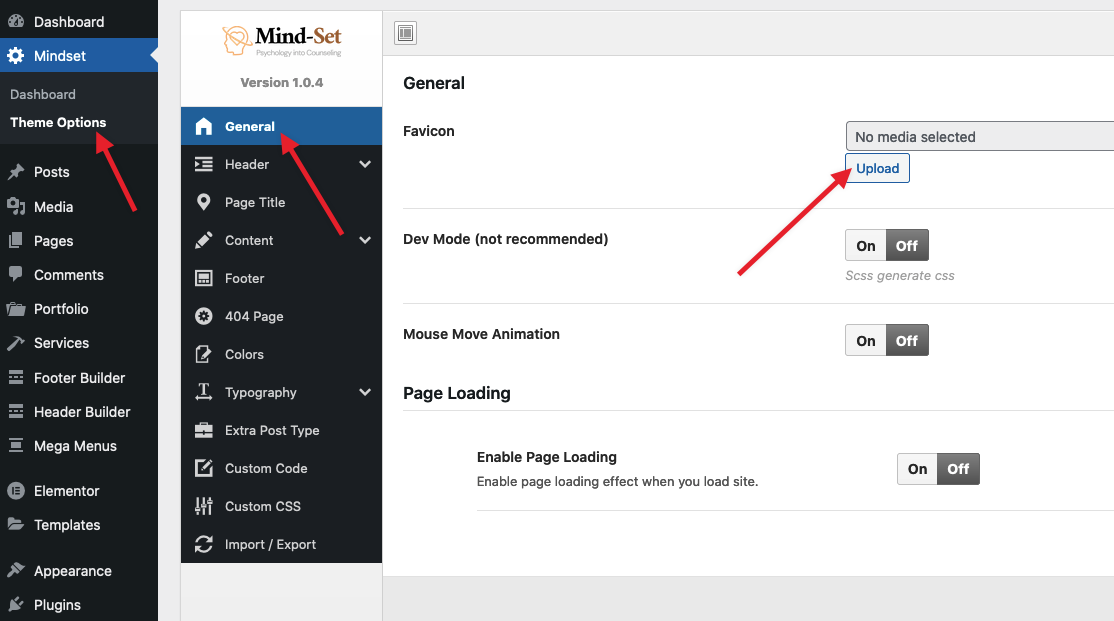Open the Typography options tab
This screenshot has height=621, width=1114.
(281, 392)
